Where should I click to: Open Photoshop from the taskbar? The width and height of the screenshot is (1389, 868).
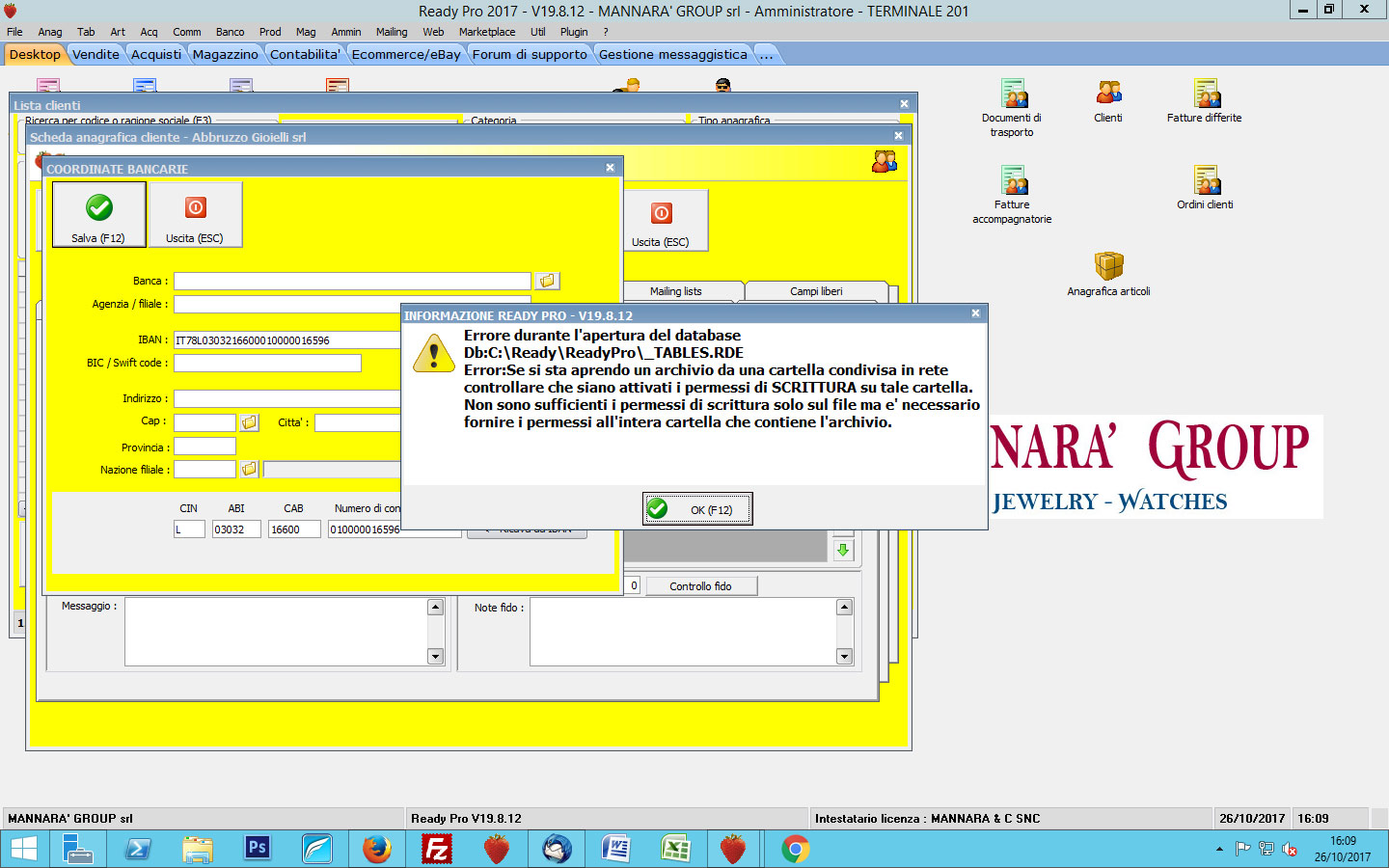[258, 849]
